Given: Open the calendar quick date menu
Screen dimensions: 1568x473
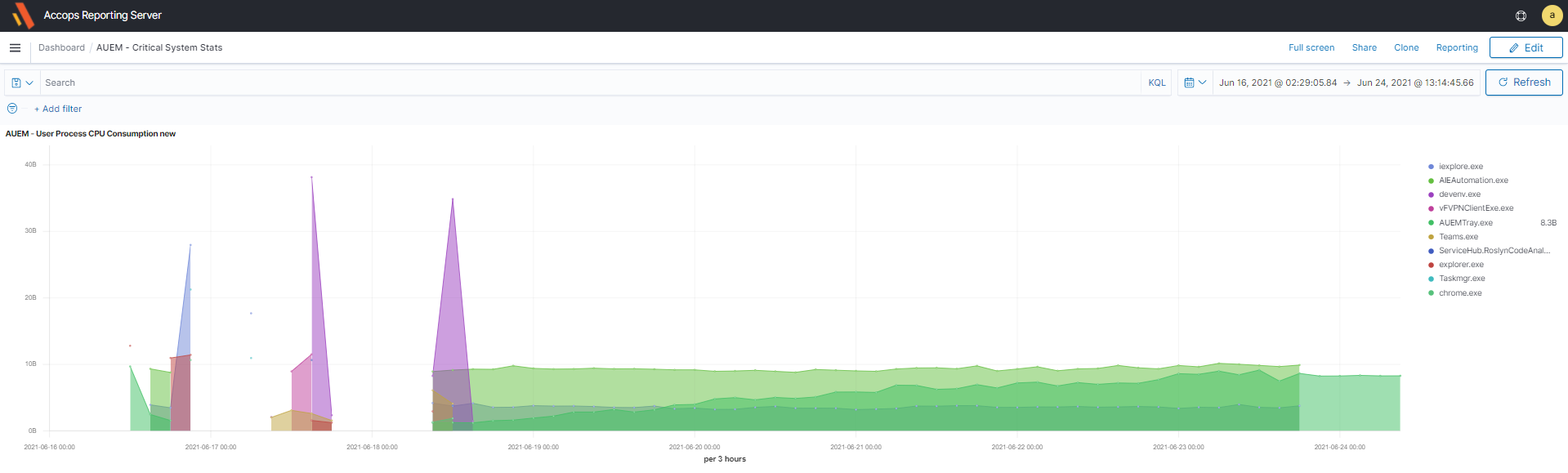Looking at the screenshot, I should (1195, 83).
